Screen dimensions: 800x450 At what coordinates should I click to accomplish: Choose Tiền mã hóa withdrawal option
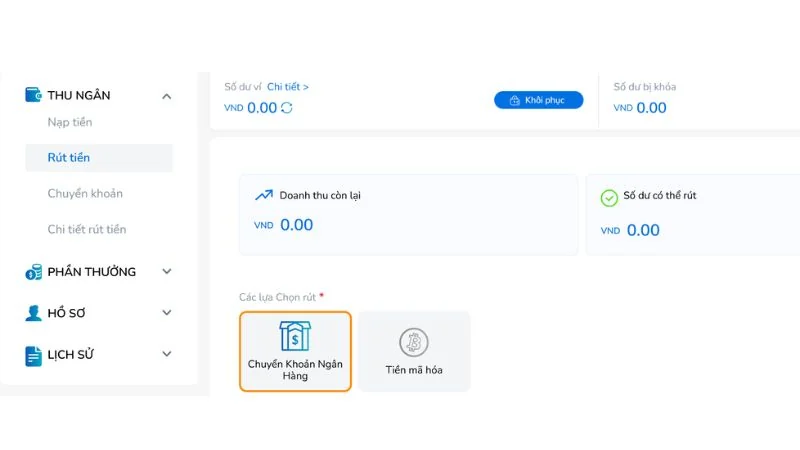point(414,352)
